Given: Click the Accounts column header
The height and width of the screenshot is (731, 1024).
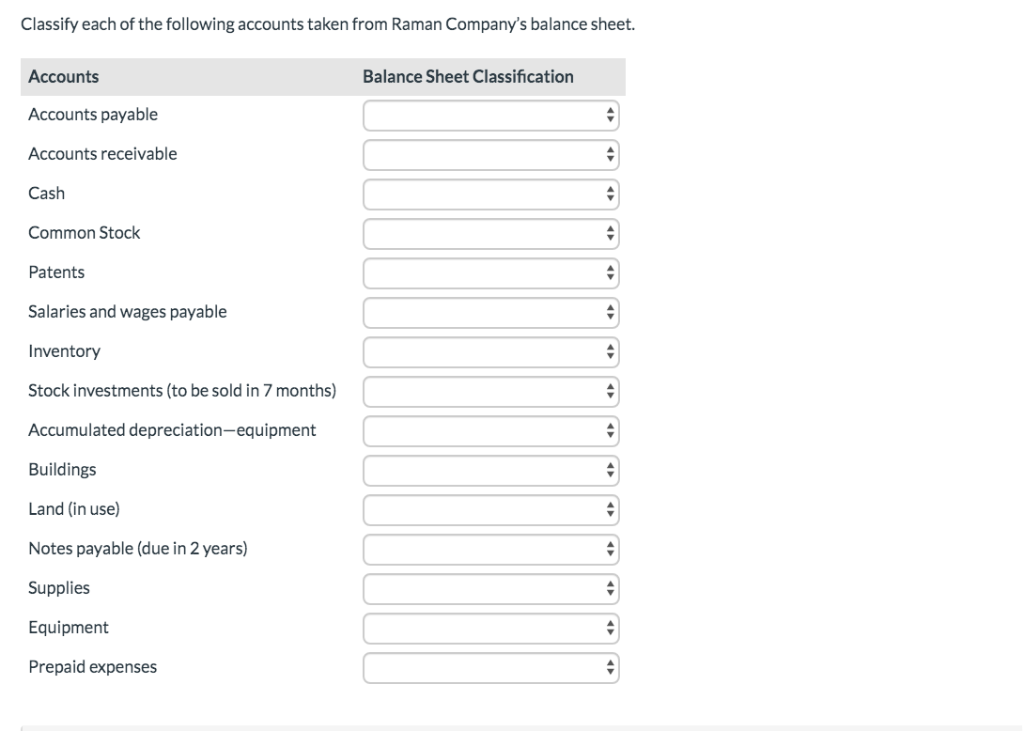Looking at the screenshot, I should pyautogui.click(x=64, y=75).
